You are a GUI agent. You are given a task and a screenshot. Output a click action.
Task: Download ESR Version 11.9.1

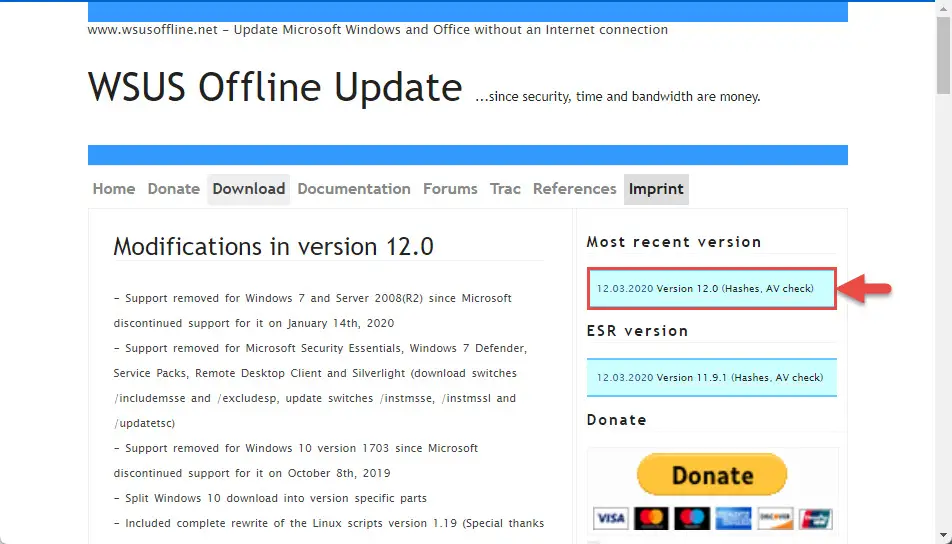[692, 378]
